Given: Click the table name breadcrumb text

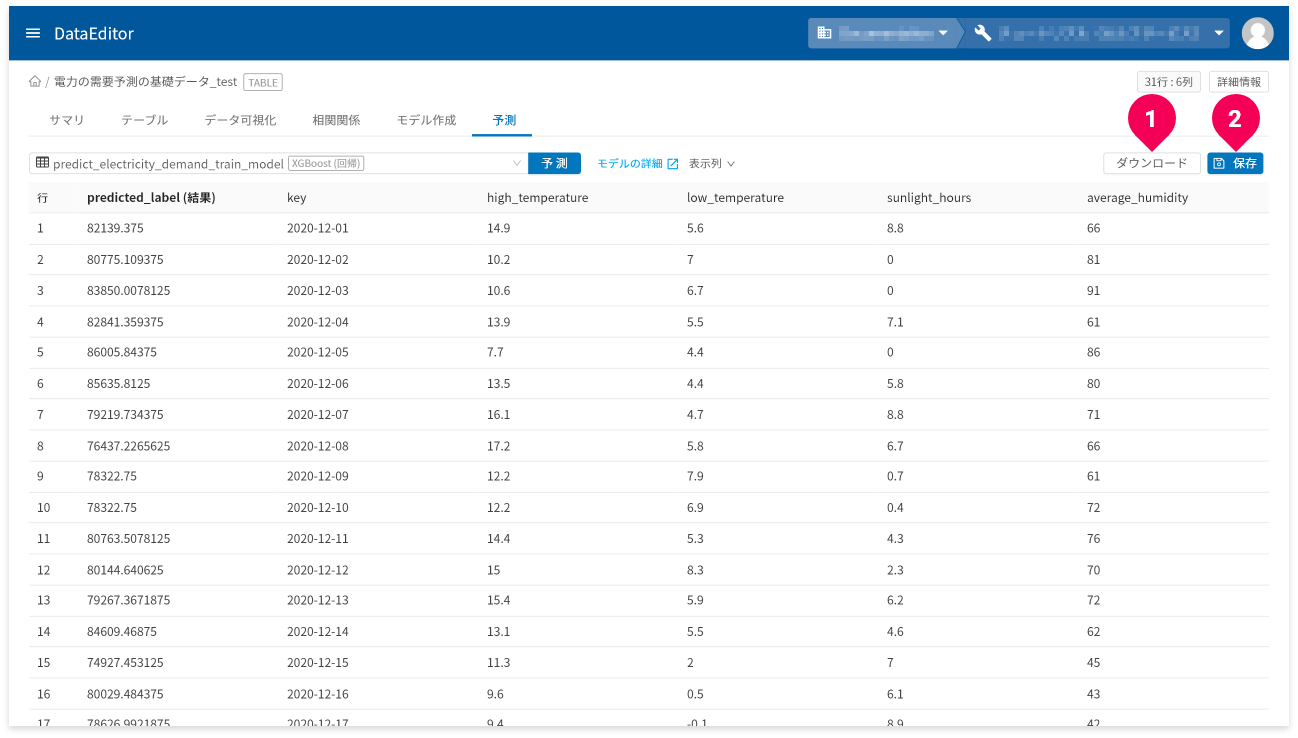Looking at the screenshot, I should 145,82.
